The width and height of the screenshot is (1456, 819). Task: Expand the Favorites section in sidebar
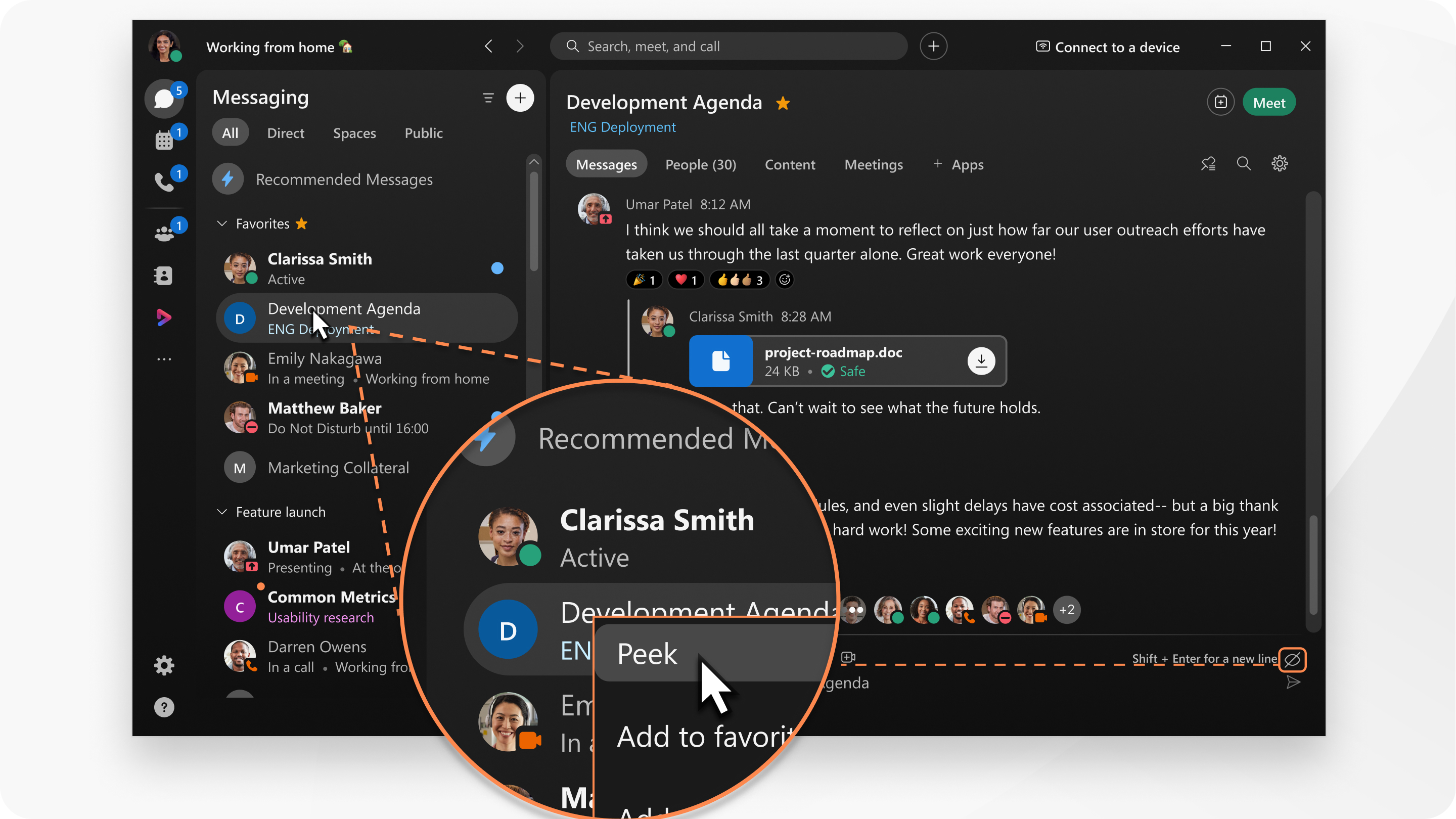coord(221,223)
